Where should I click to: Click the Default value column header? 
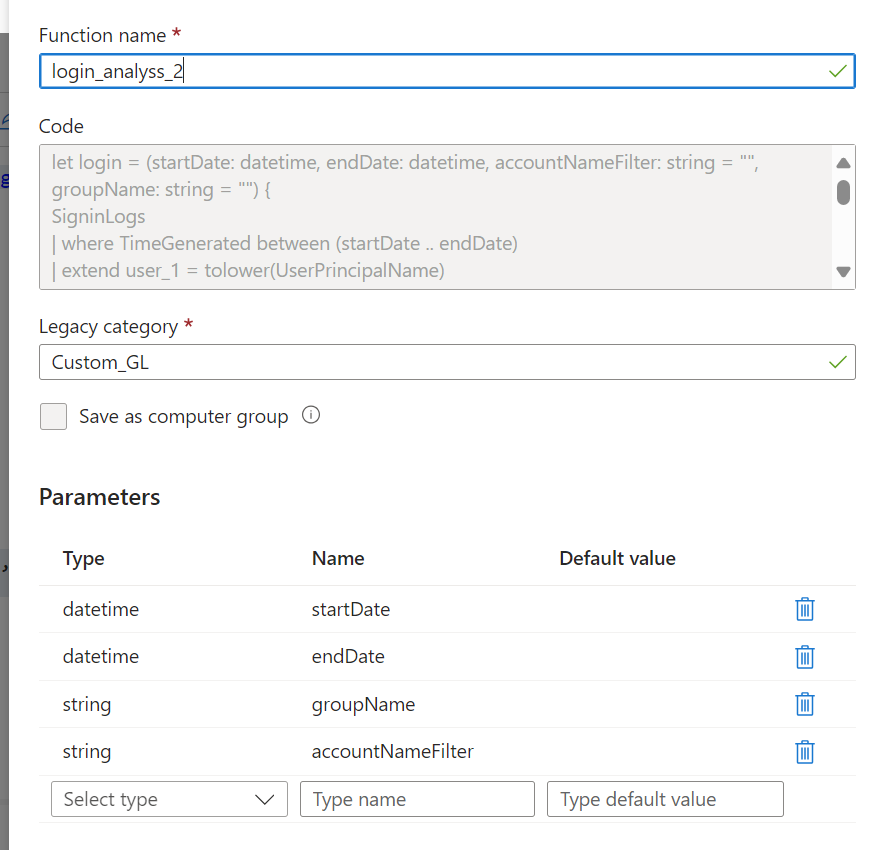[x=617, y=558]
